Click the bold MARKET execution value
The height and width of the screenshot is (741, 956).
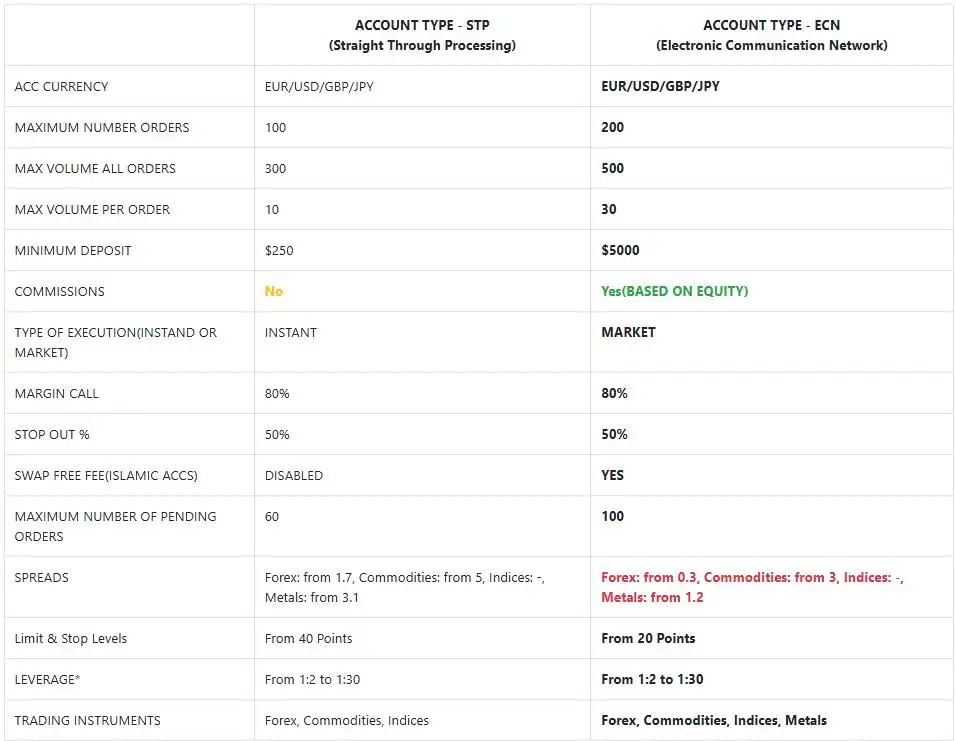(x=628, y=332)
